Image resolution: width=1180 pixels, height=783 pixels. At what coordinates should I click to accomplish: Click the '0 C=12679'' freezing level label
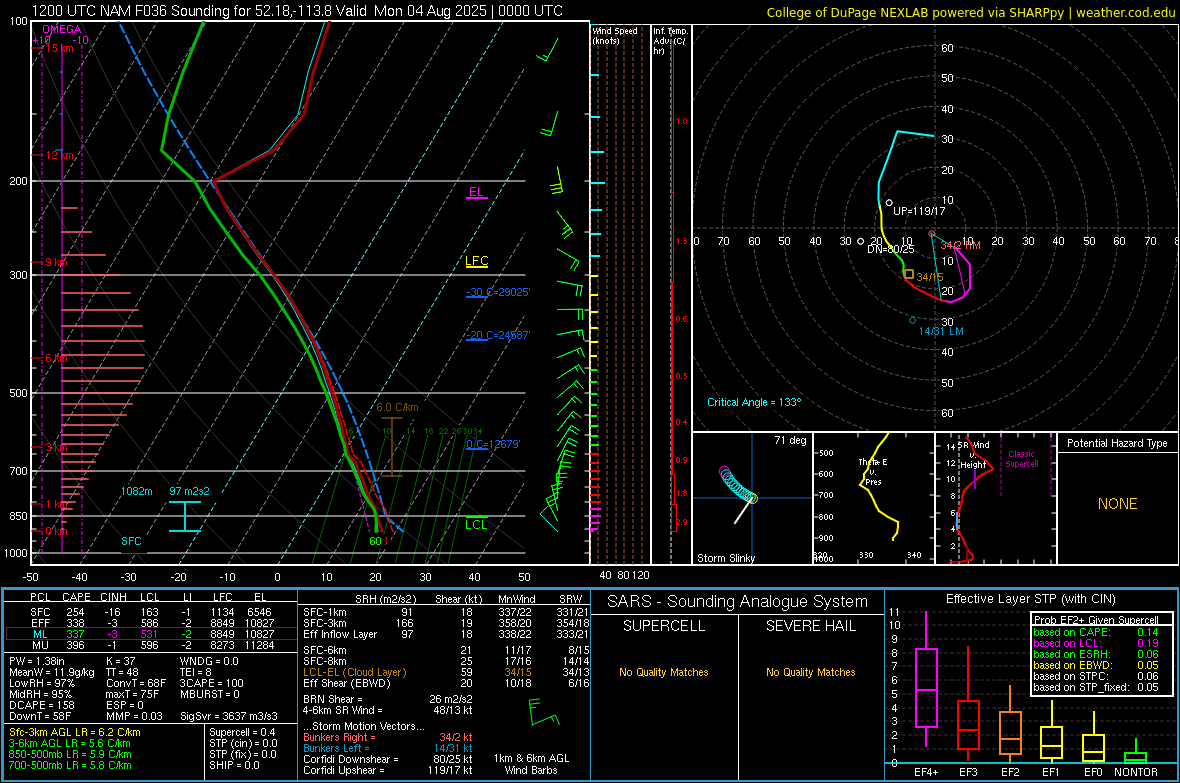click(x=493, y=444)
